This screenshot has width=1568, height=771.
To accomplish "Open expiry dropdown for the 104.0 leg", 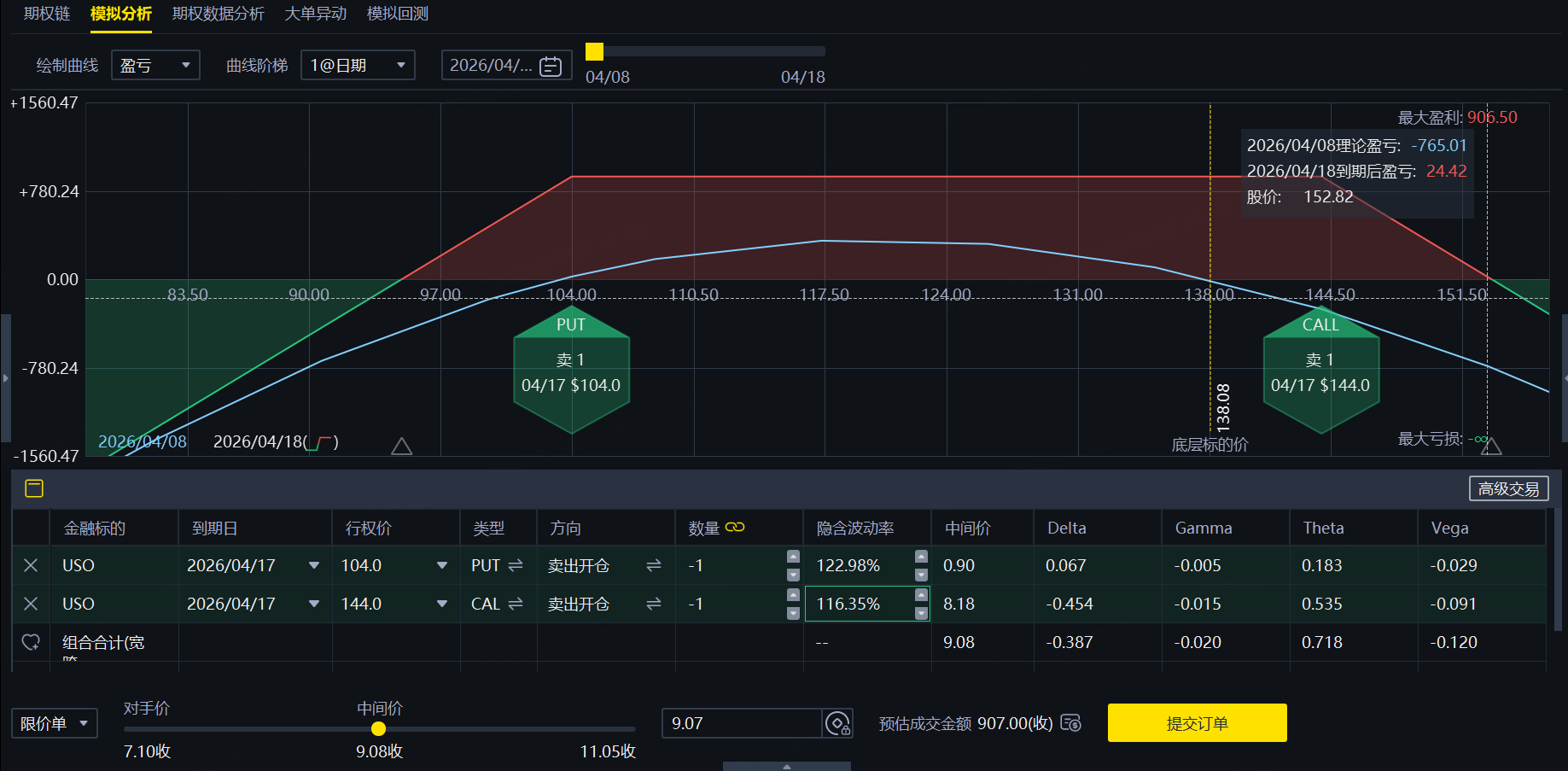I will point(314,565).
